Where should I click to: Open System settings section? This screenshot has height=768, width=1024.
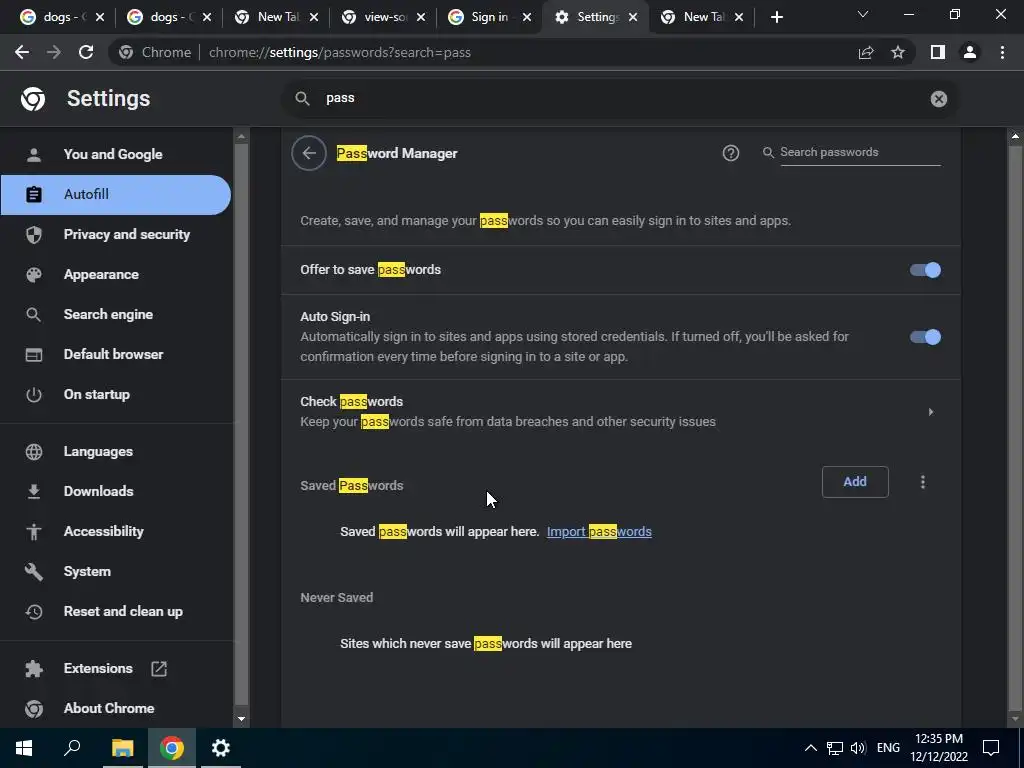[x=116, y=571]
